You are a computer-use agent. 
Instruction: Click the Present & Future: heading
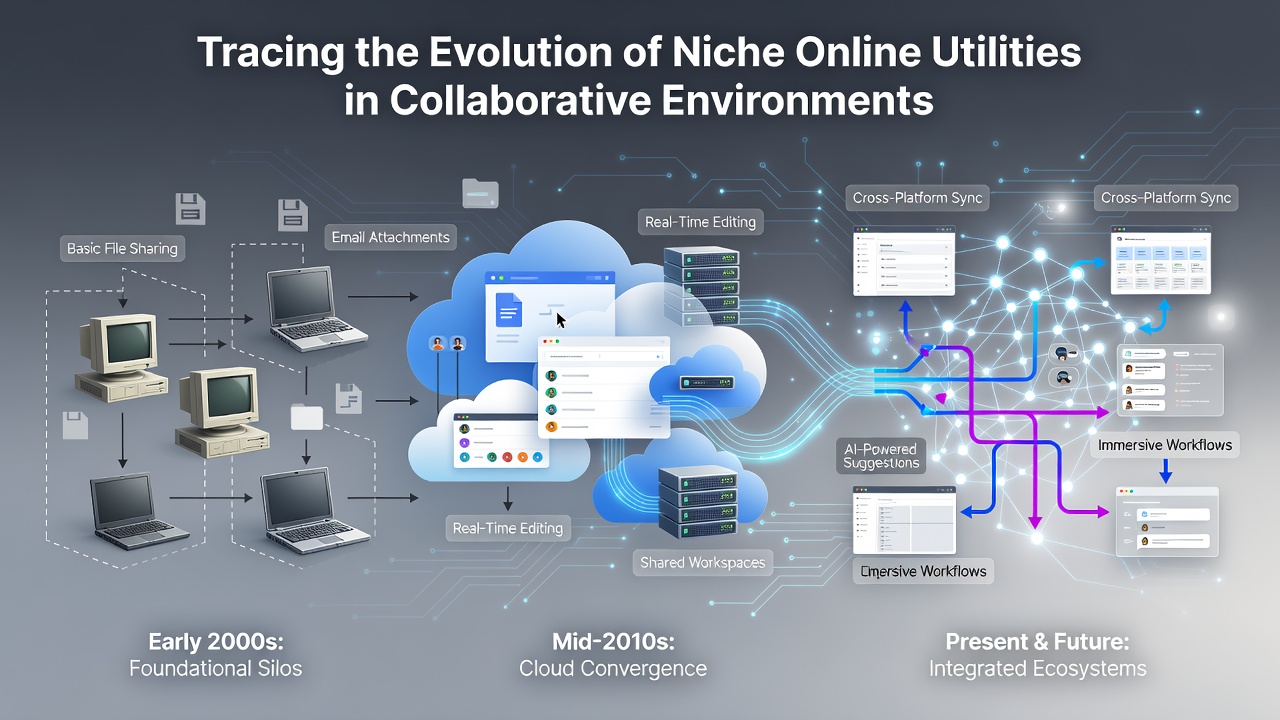[1037, 641]
